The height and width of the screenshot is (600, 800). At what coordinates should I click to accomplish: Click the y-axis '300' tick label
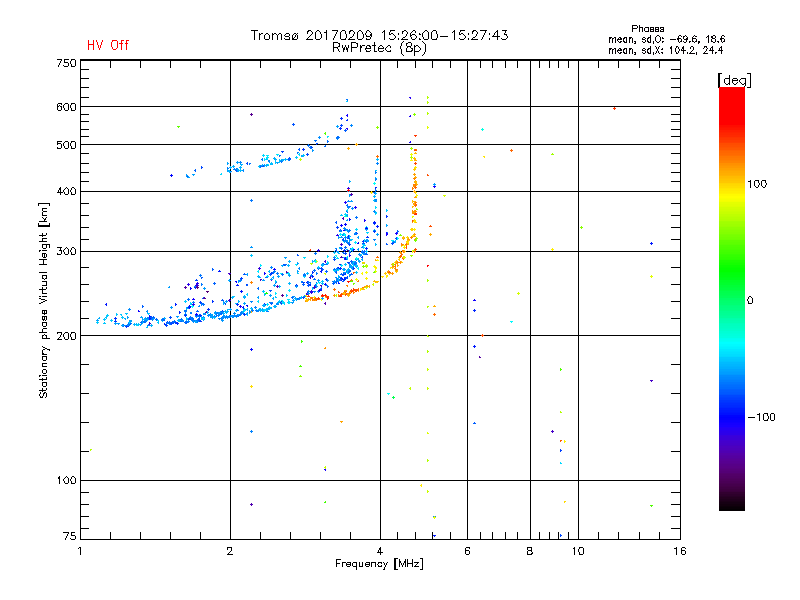[x=66, y=252]
